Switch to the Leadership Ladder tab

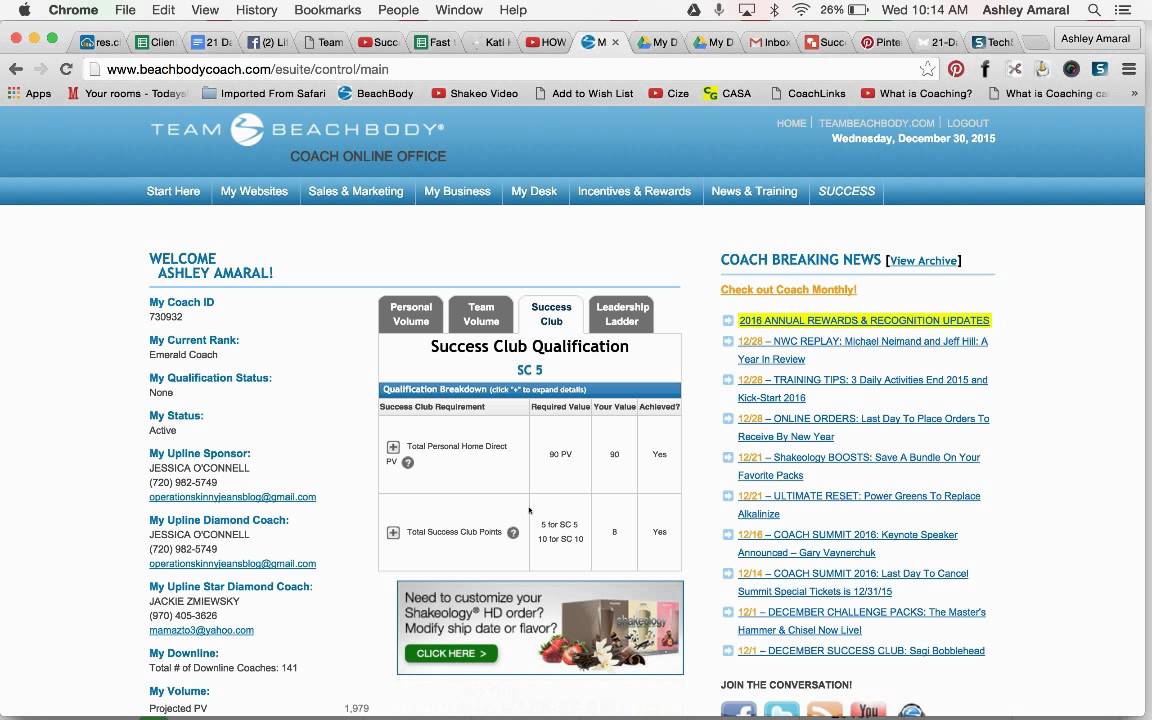point(622,314)
